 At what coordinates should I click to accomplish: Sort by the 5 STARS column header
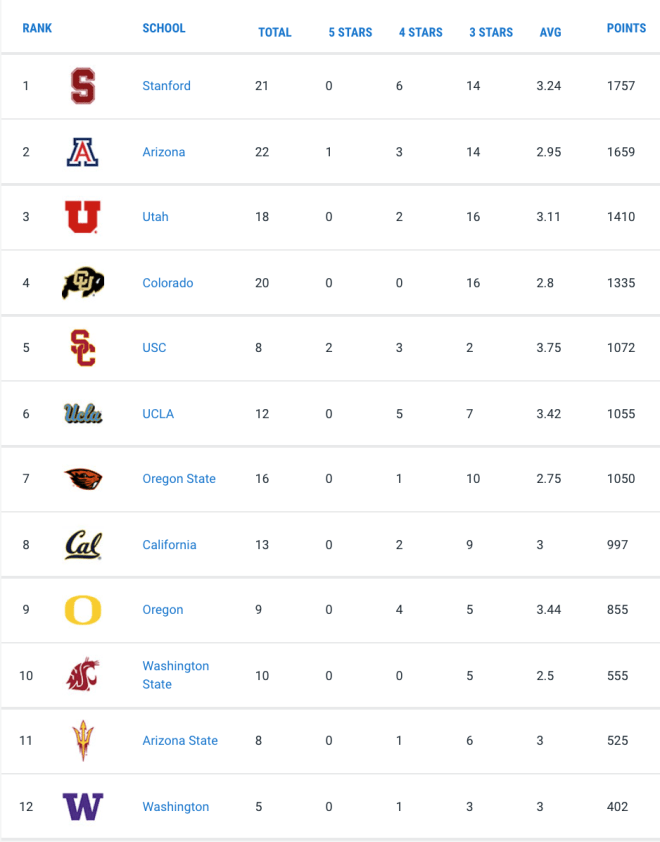click(350, 32)
